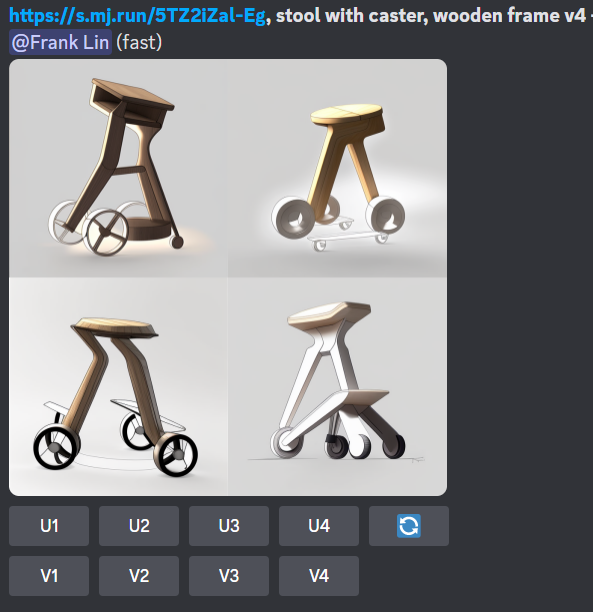Image resolution: width=593 pixels, height=612 pixels.
Task: Select the V3 variation button
Action: point(229,576)
